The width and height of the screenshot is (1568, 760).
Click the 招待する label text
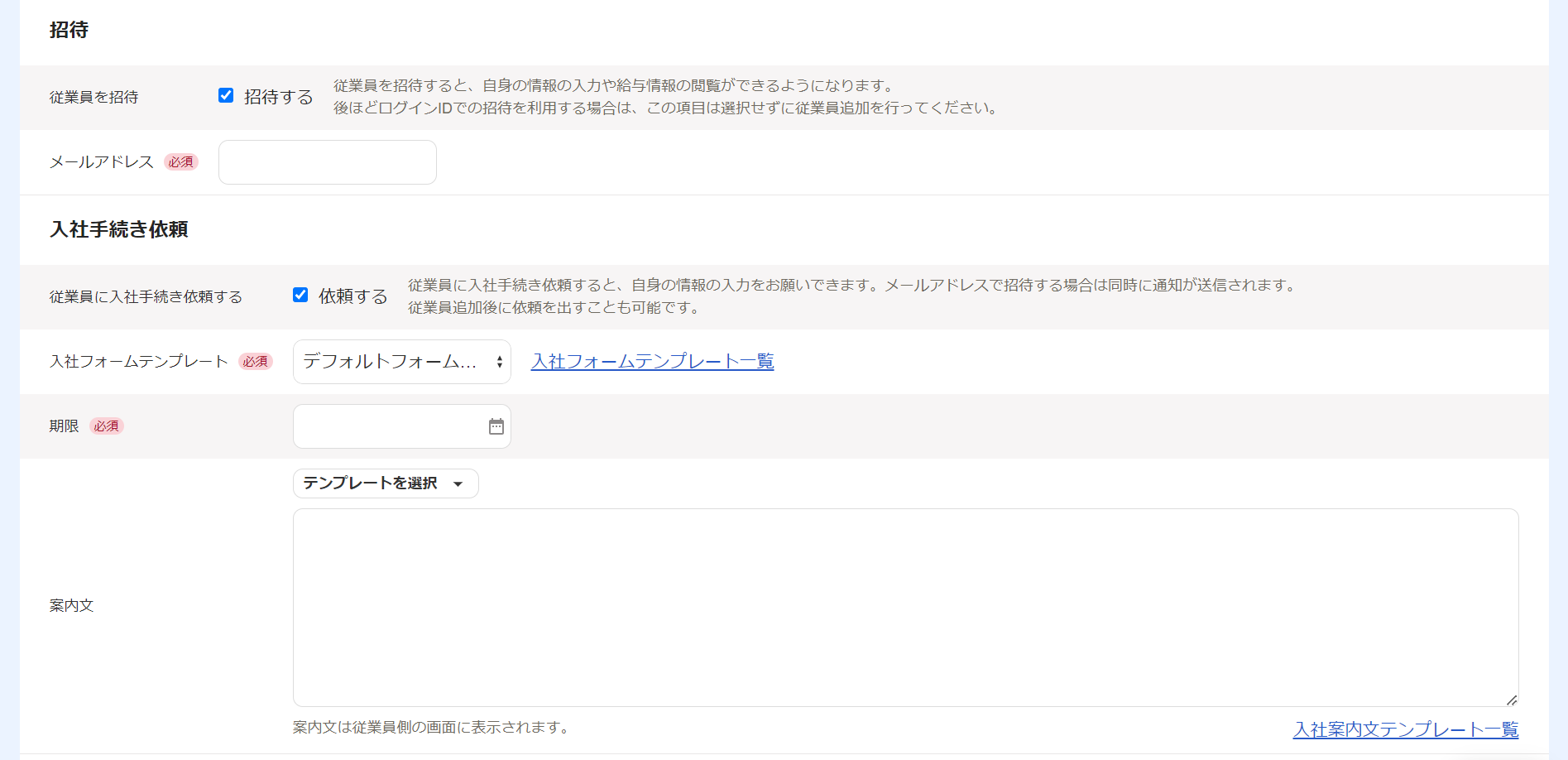(x=279, y=97)
